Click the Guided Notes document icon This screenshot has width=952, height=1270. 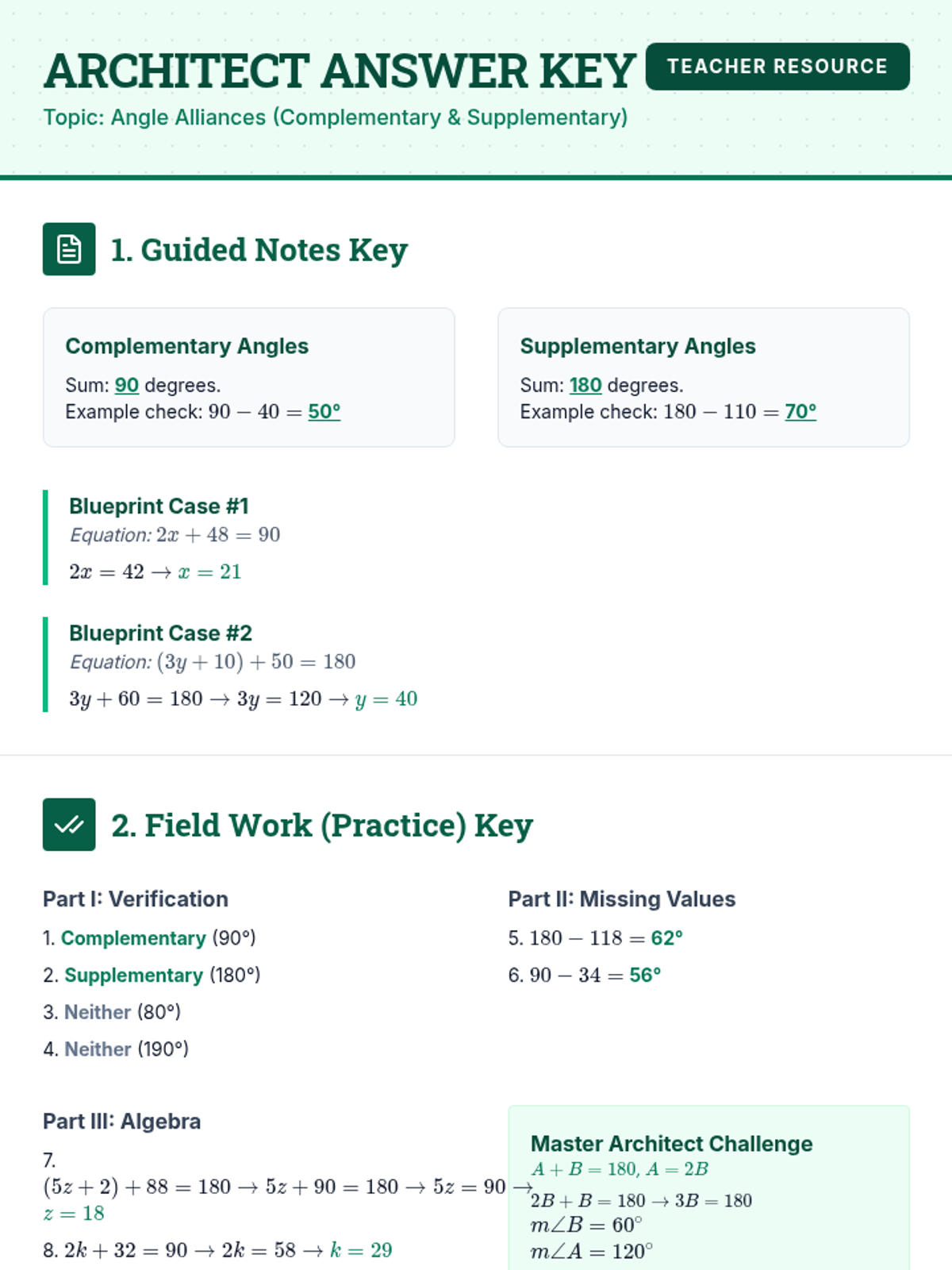click(69, 249)
